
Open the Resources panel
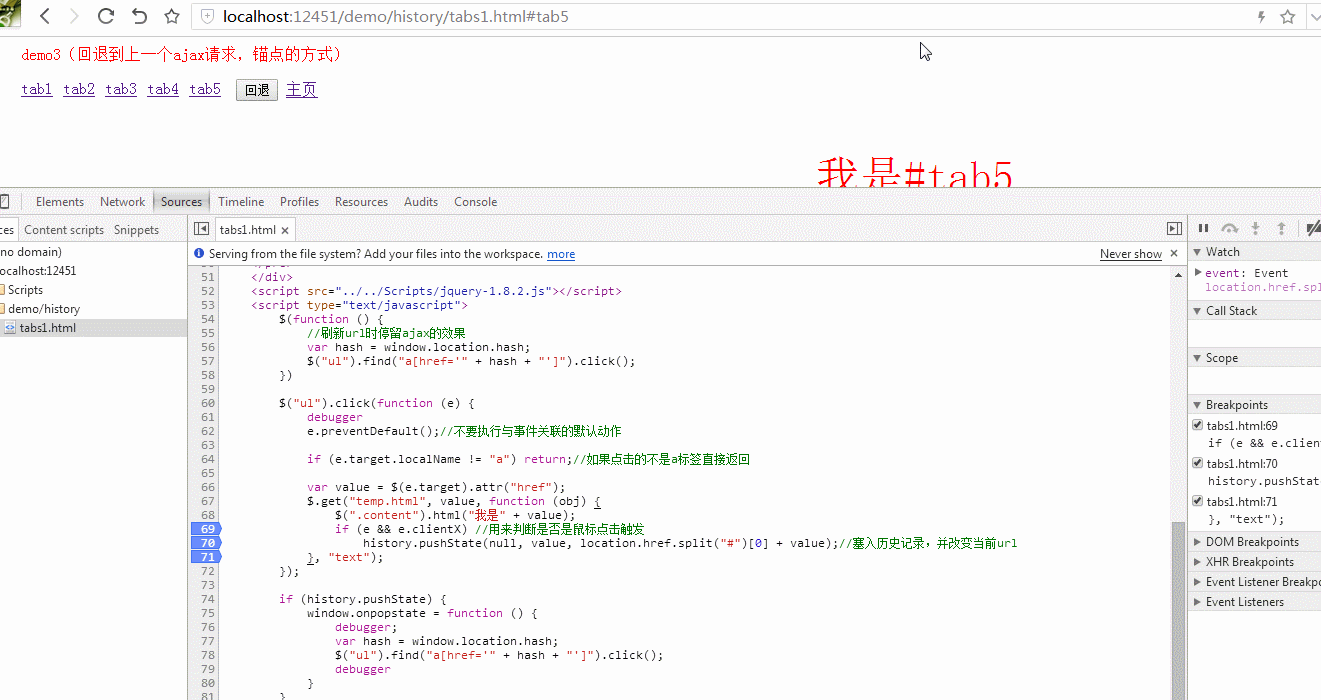tap(361, 201)
